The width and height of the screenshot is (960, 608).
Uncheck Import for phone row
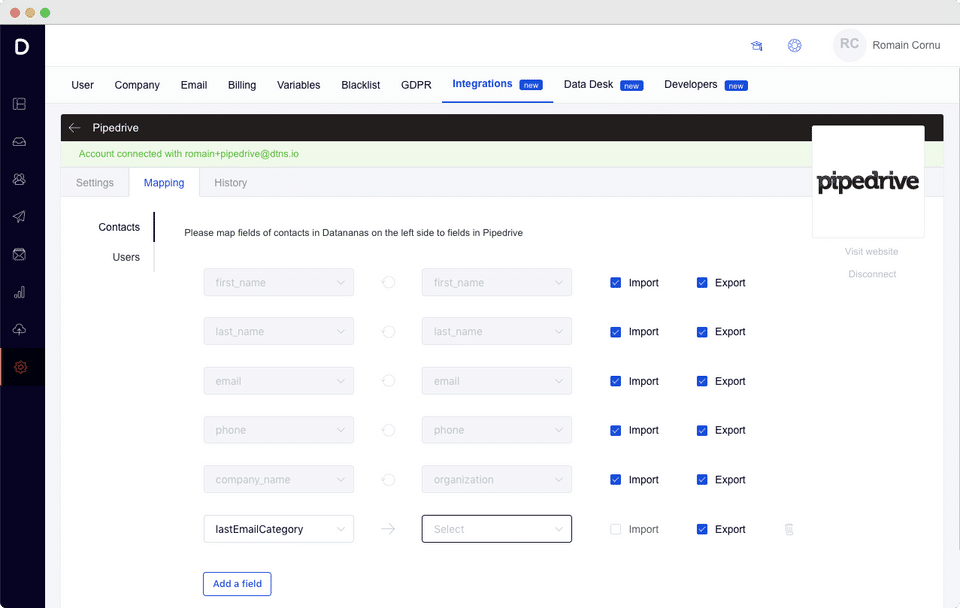tap(615, 430)
